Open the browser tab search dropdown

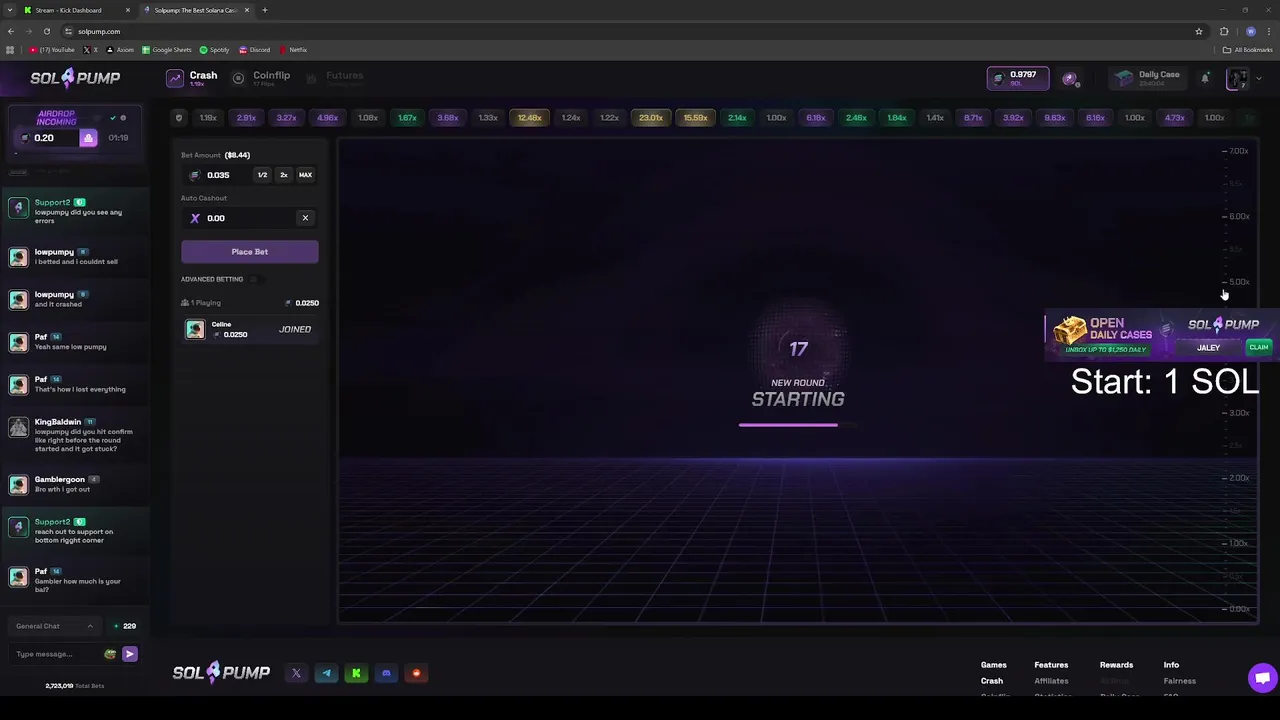[x=10, y=10]
